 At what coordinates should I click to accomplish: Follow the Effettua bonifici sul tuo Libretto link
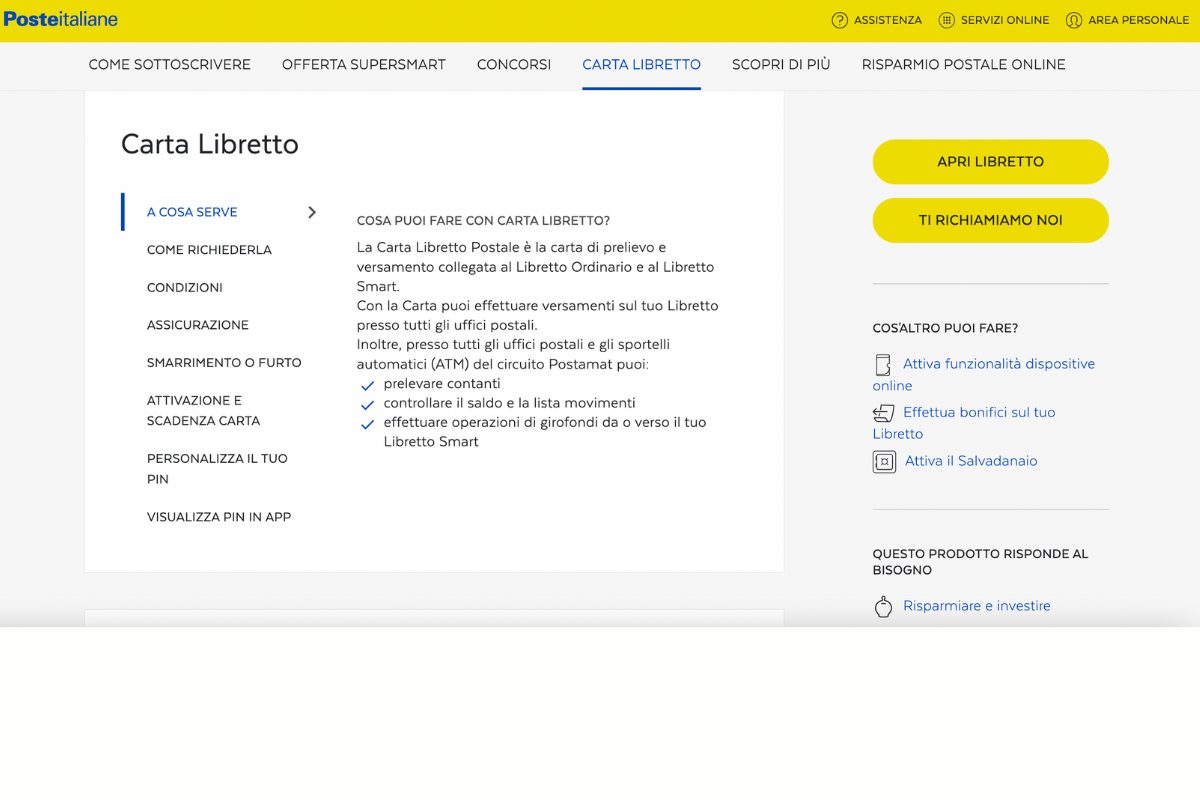click(964, 423)
